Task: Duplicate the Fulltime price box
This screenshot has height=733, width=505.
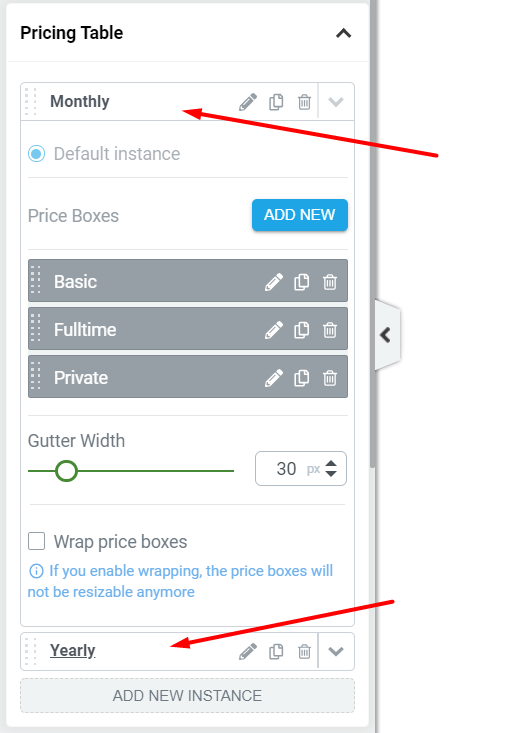Action: (302, 330)
